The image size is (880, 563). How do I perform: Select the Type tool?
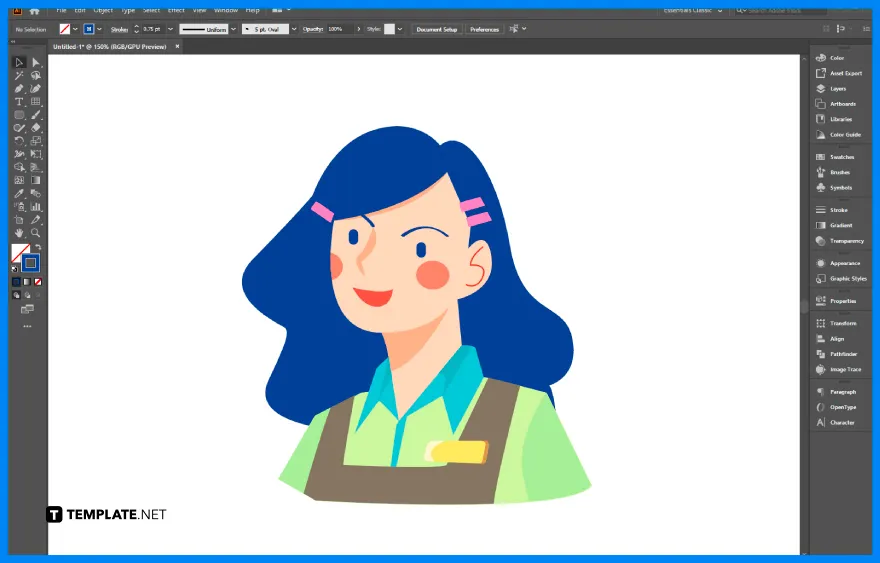pos(19,102)
